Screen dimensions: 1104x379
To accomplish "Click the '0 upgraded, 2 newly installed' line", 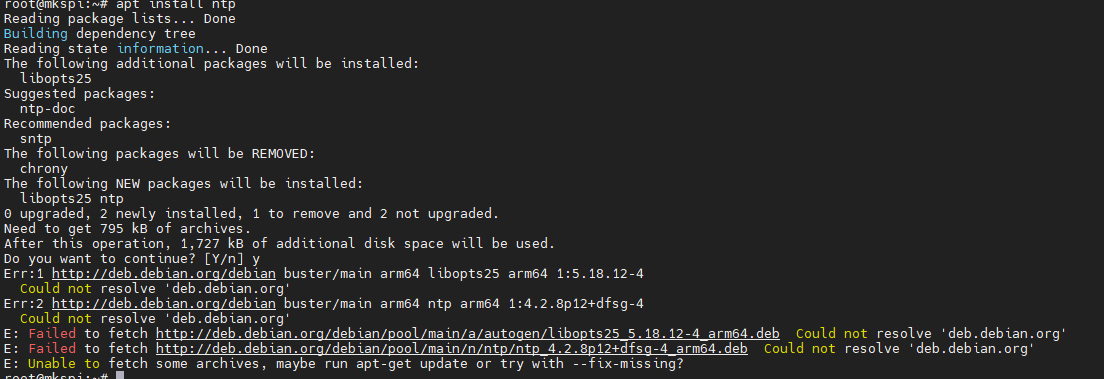I will tap(251, 213).
